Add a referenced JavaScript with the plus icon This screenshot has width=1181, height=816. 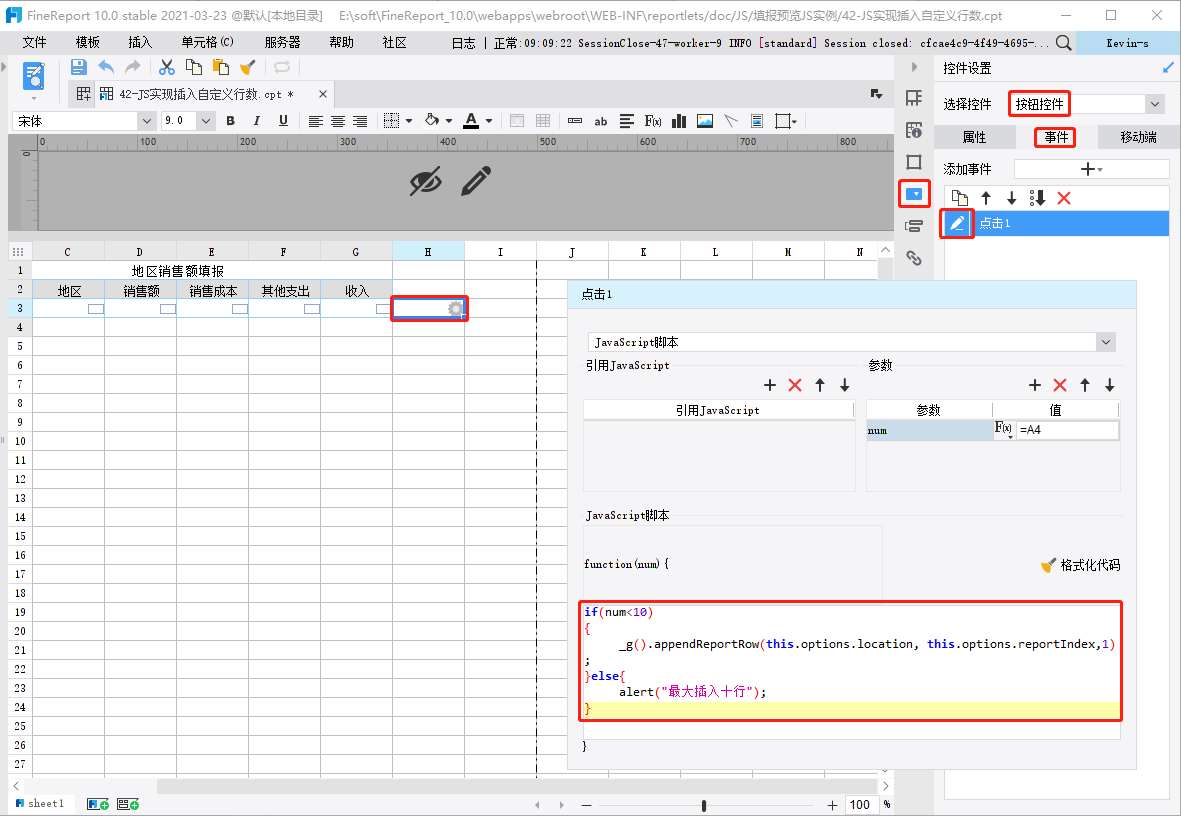pos(770,385)
